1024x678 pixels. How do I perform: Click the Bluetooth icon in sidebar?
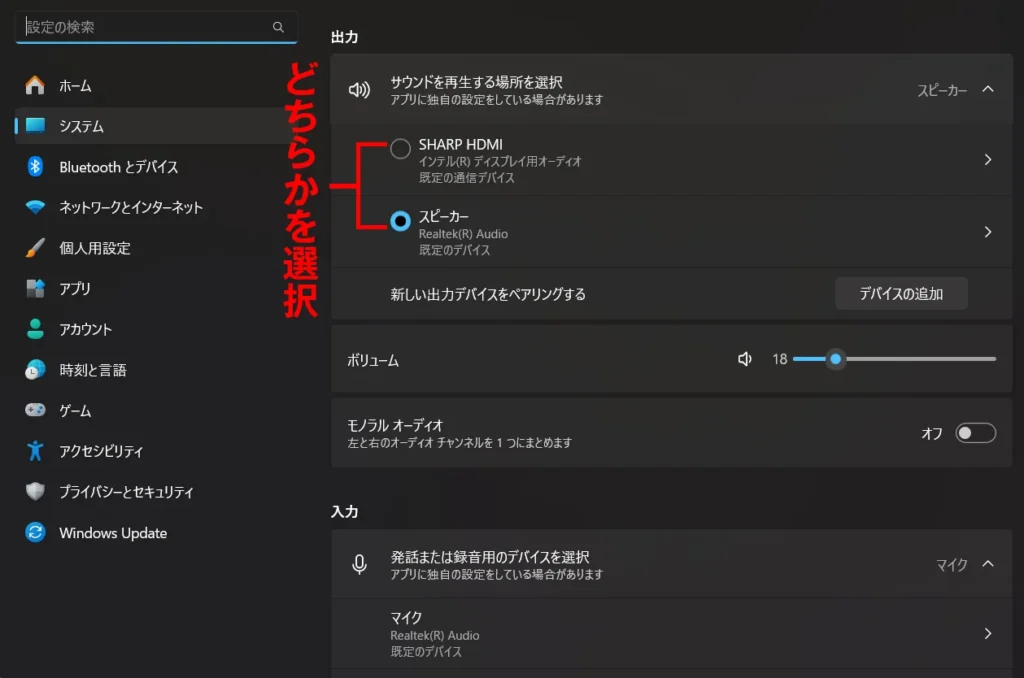coord(35,167)
